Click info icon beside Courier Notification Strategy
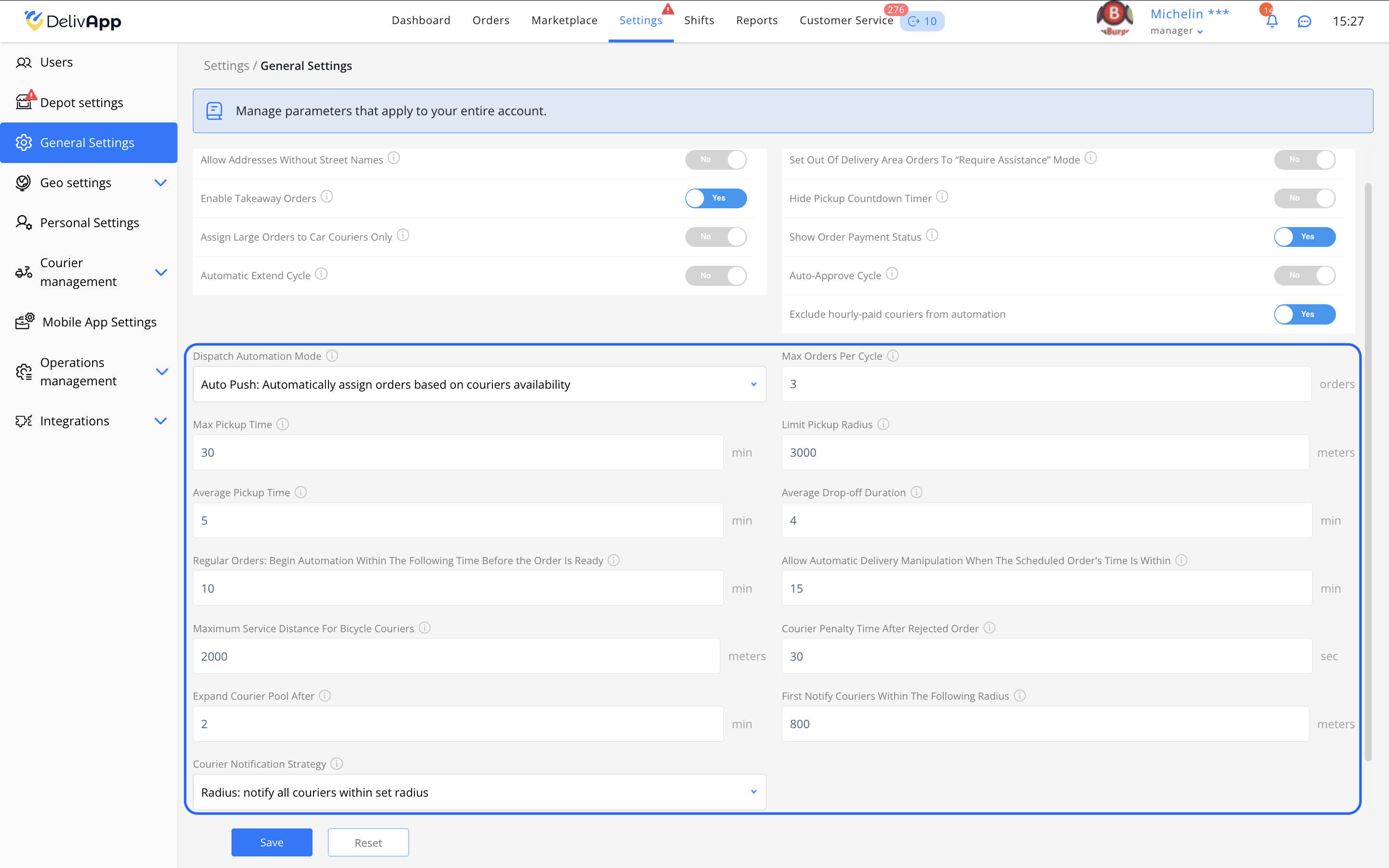 tap(337, 763)
